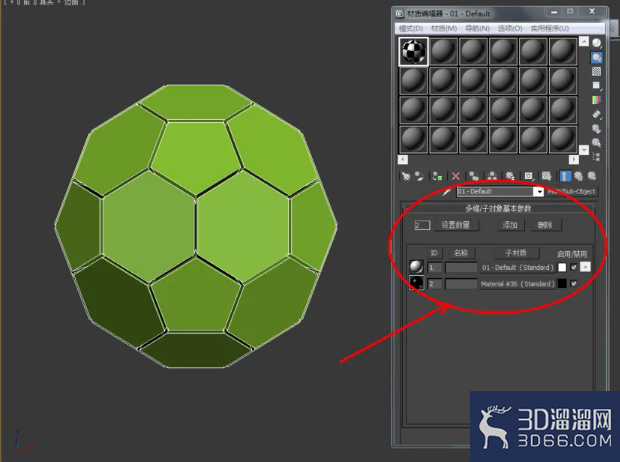Image resolution: width=620 pixels, height=462 pixels.
Task: Open sub-material Material #36 (Standard)
Action: [518, 284]
